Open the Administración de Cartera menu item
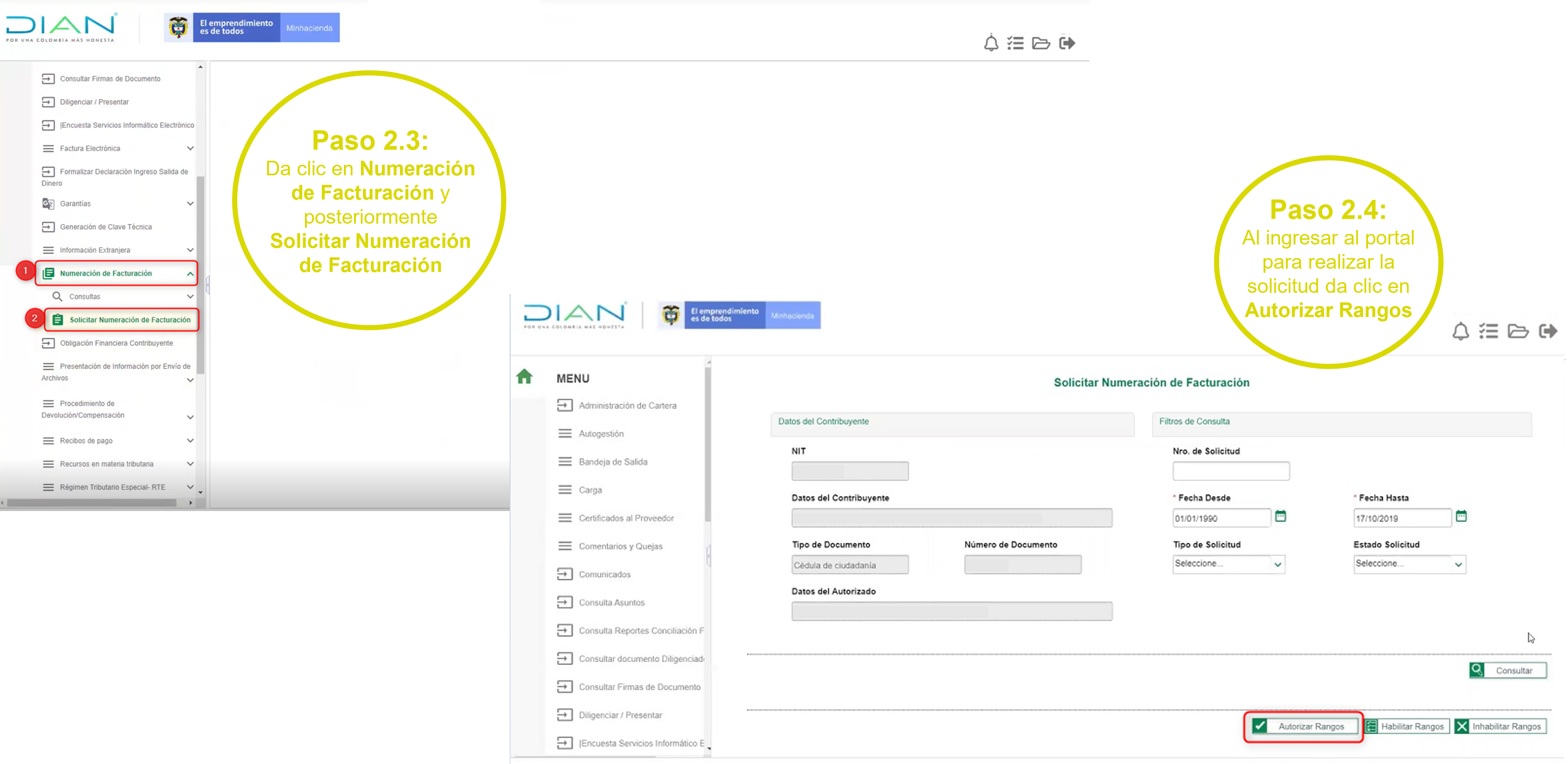Viewport: 1568px width, 764px height. click(627, 406)
